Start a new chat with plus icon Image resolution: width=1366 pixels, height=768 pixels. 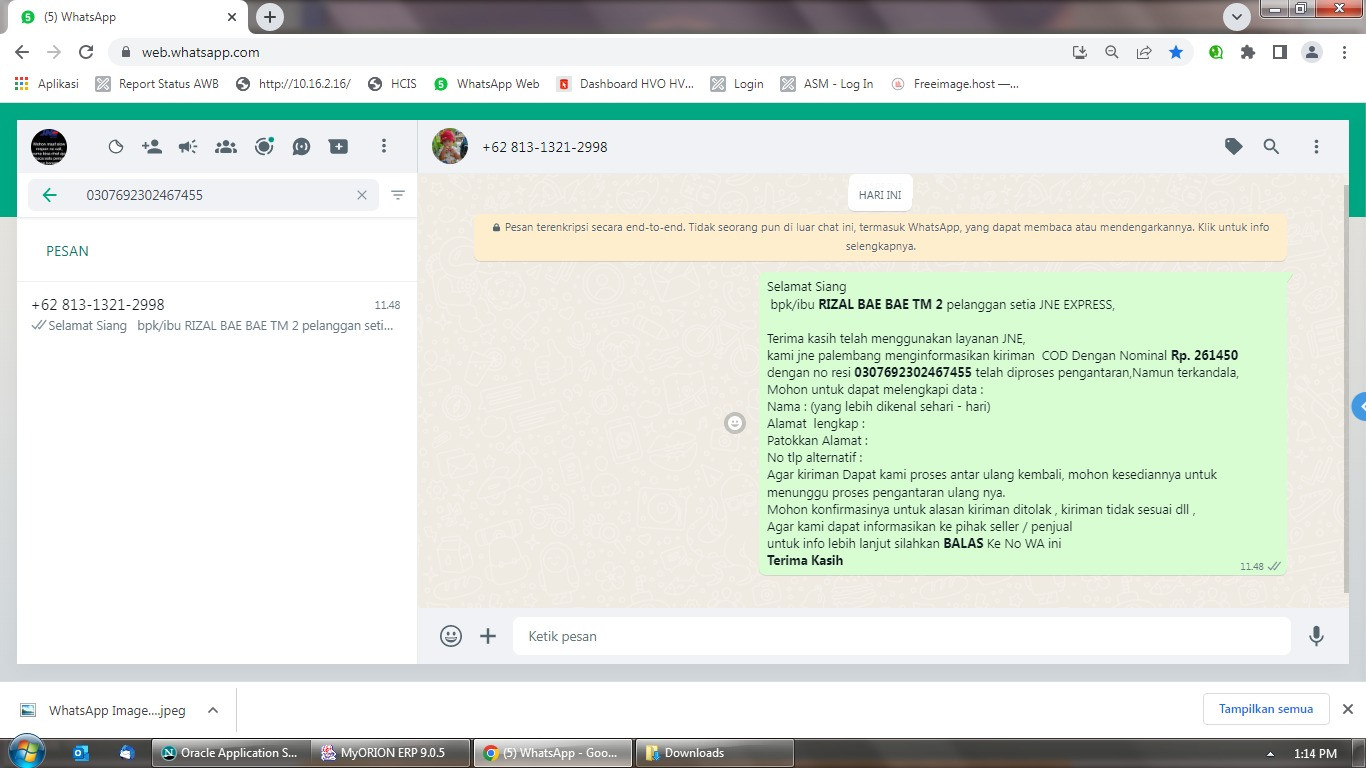click(339, 147)
